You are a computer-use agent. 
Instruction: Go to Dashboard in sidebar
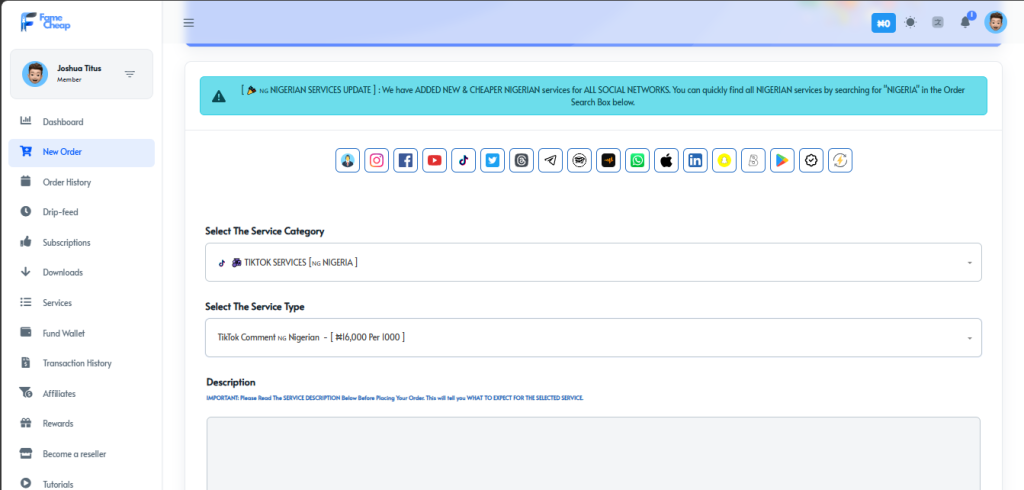click(x=82, y=122)
